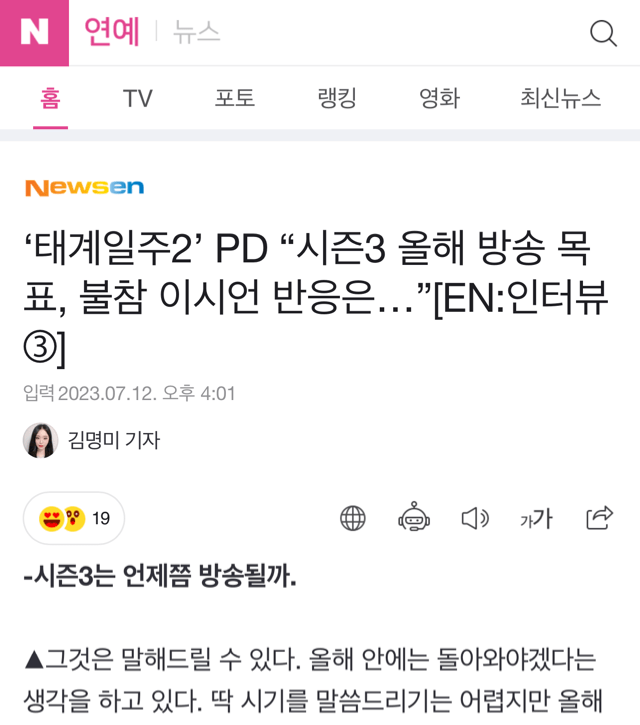Switch to the TV tab

(137, 99)
